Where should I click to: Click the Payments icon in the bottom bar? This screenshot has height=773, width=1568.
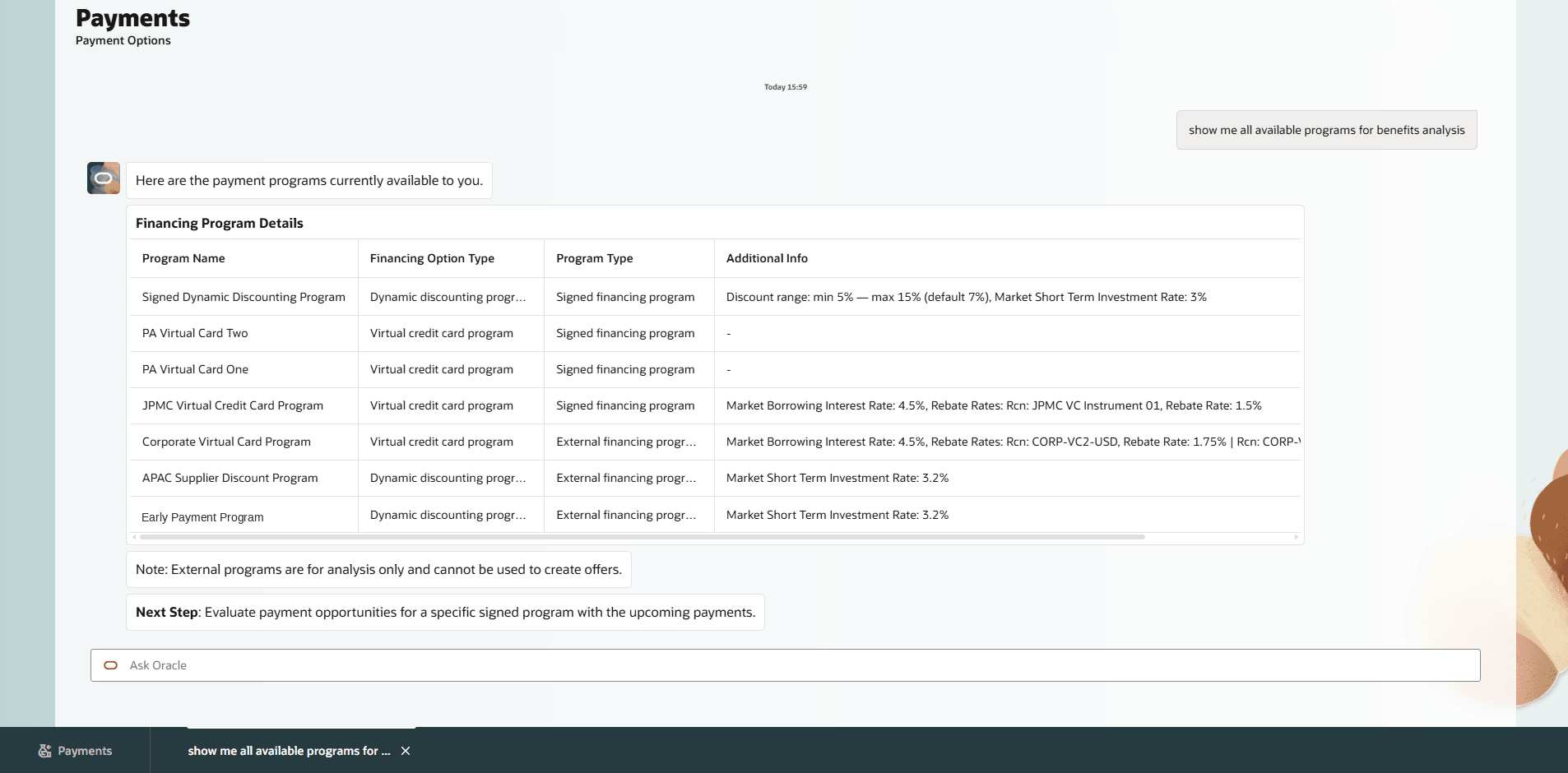(x=44, y=751)
